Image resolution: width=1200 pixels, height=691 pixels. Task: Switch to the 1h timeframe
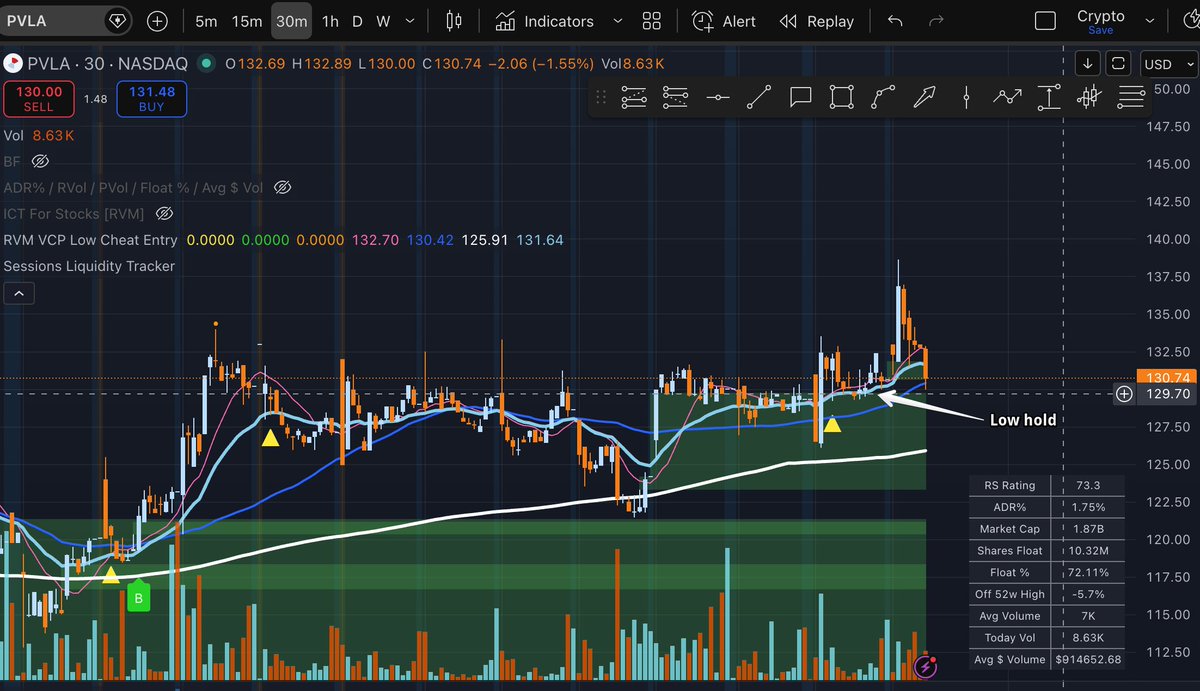tap(330, 21)
